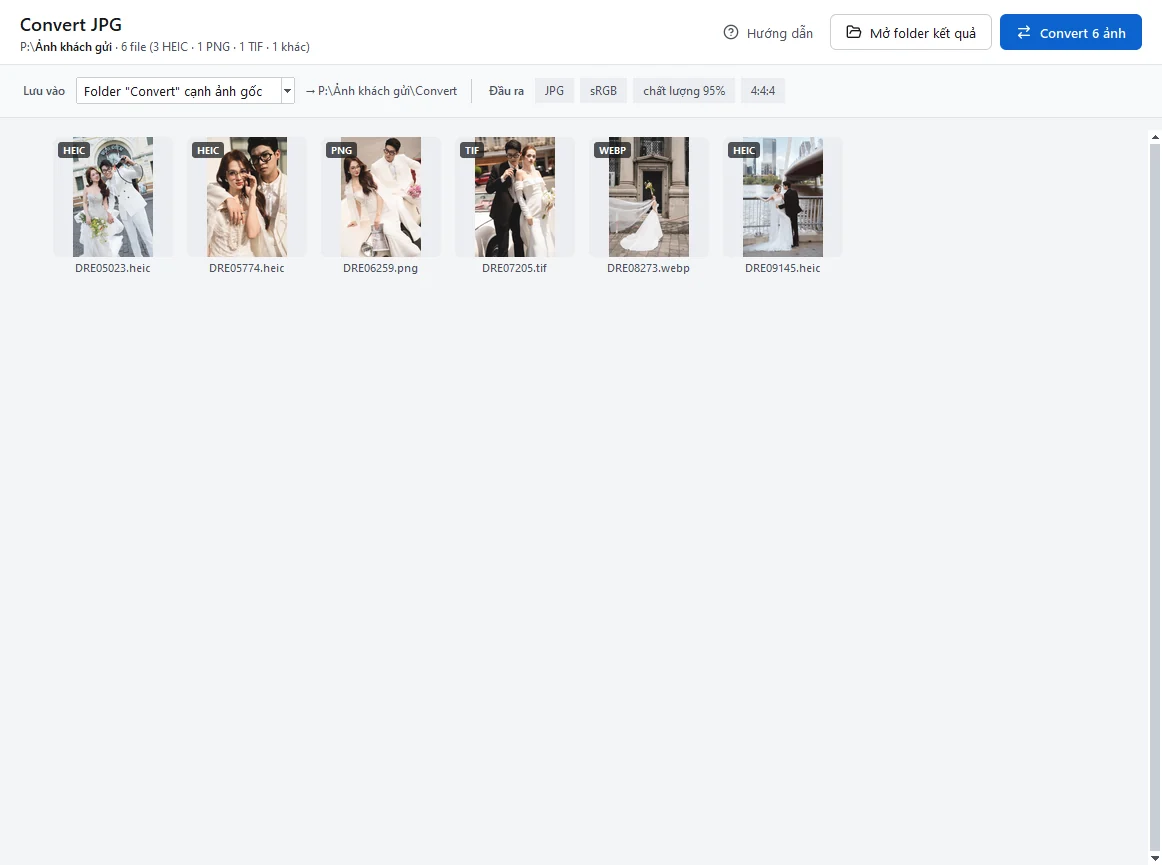
Task: Click the Đầu ra label
Action: (506, 91)
